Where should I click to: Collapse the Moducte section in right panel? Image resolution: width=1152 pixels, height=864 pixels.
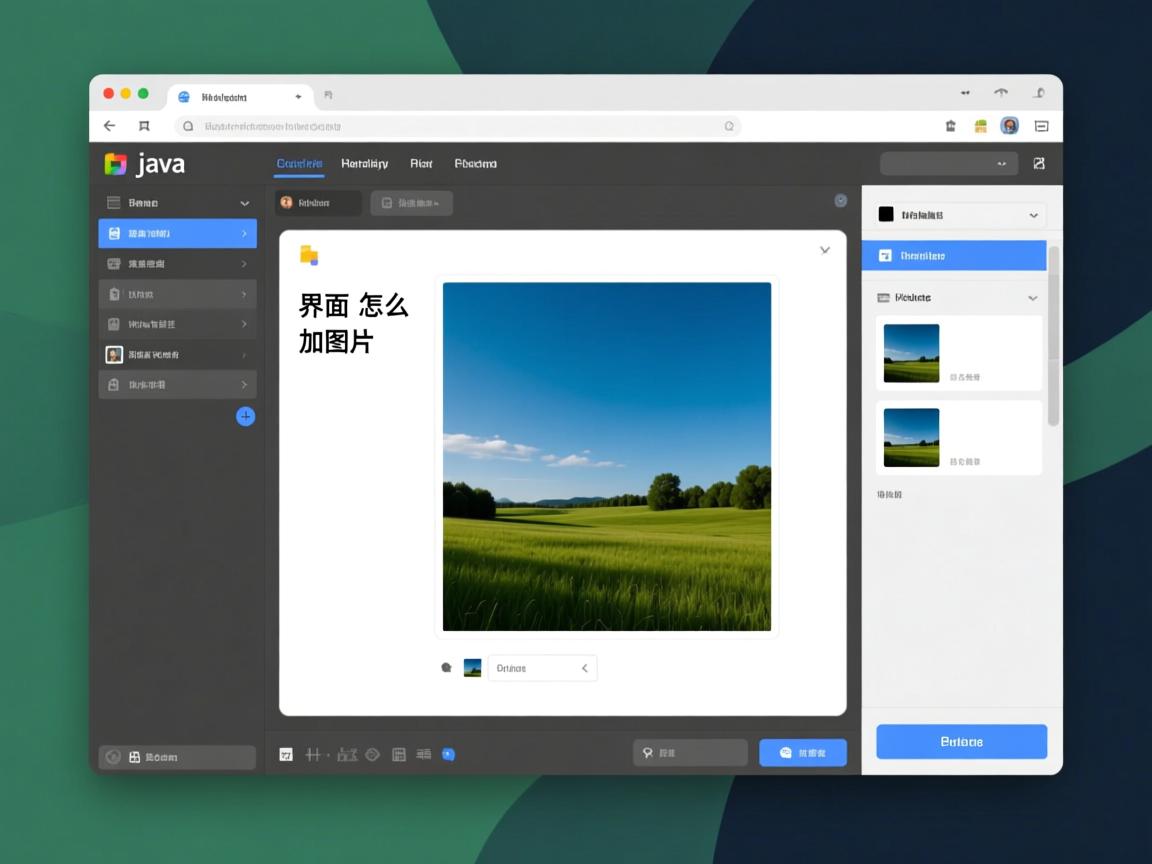[1033, 297]
